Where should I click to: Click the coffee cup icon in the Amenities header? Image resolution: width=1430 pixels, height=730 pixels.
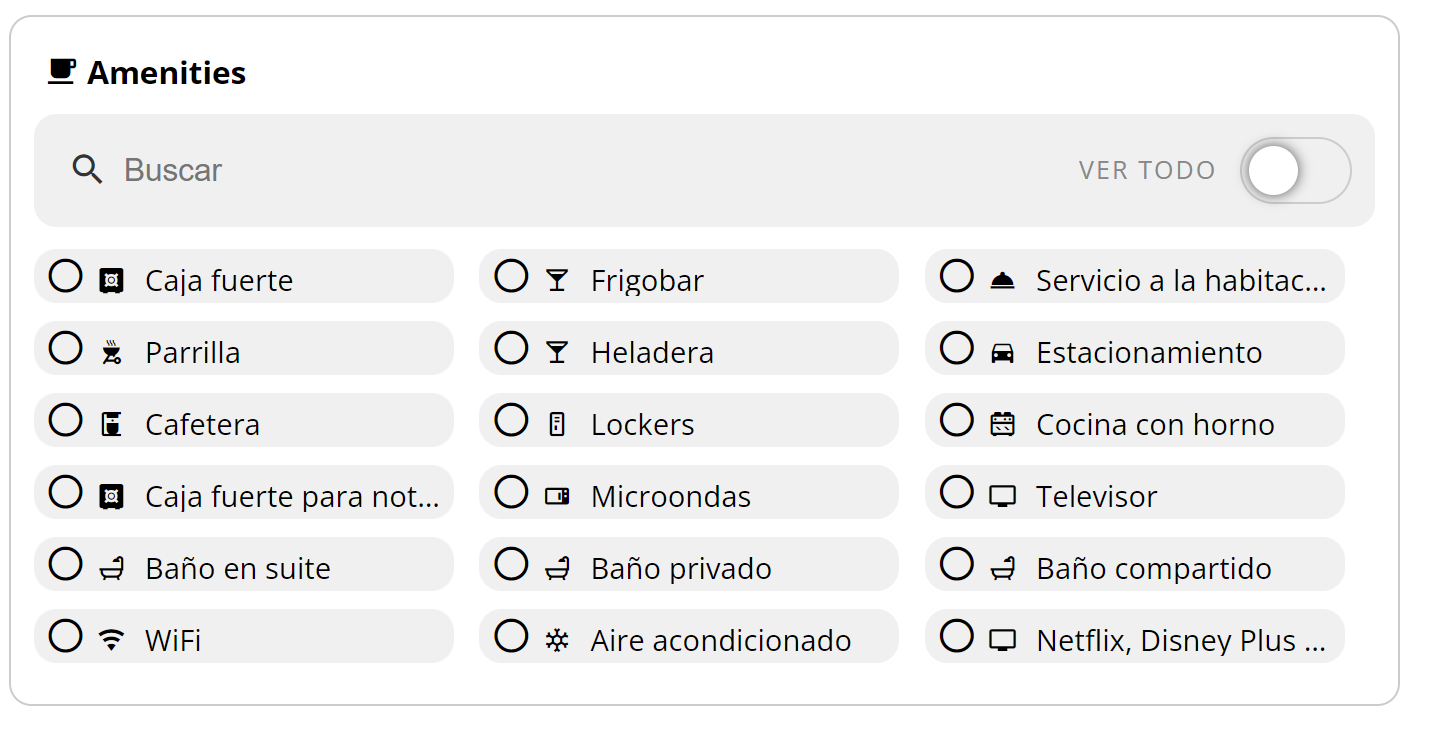coord(62,70)
